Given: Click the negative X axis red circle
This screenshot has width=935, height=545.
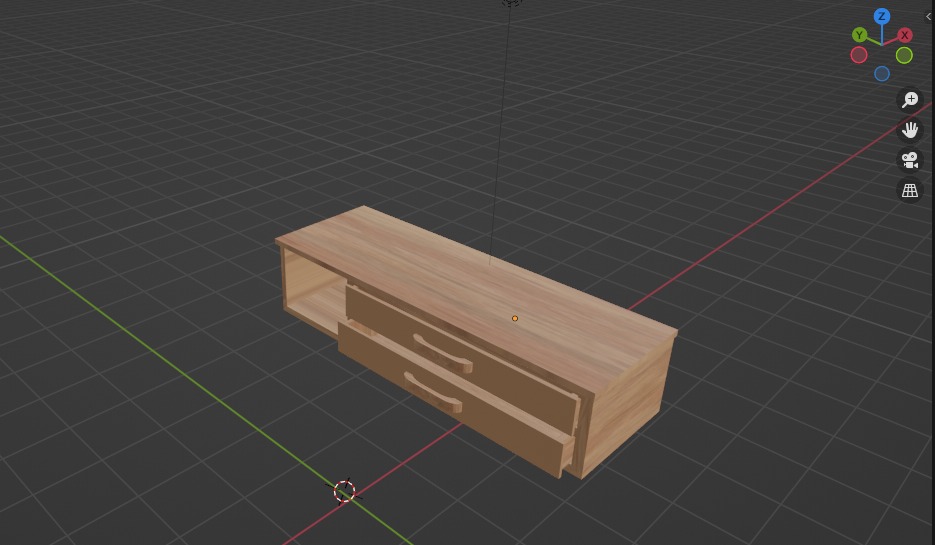Looking at the screenshot, I should 859,55.
